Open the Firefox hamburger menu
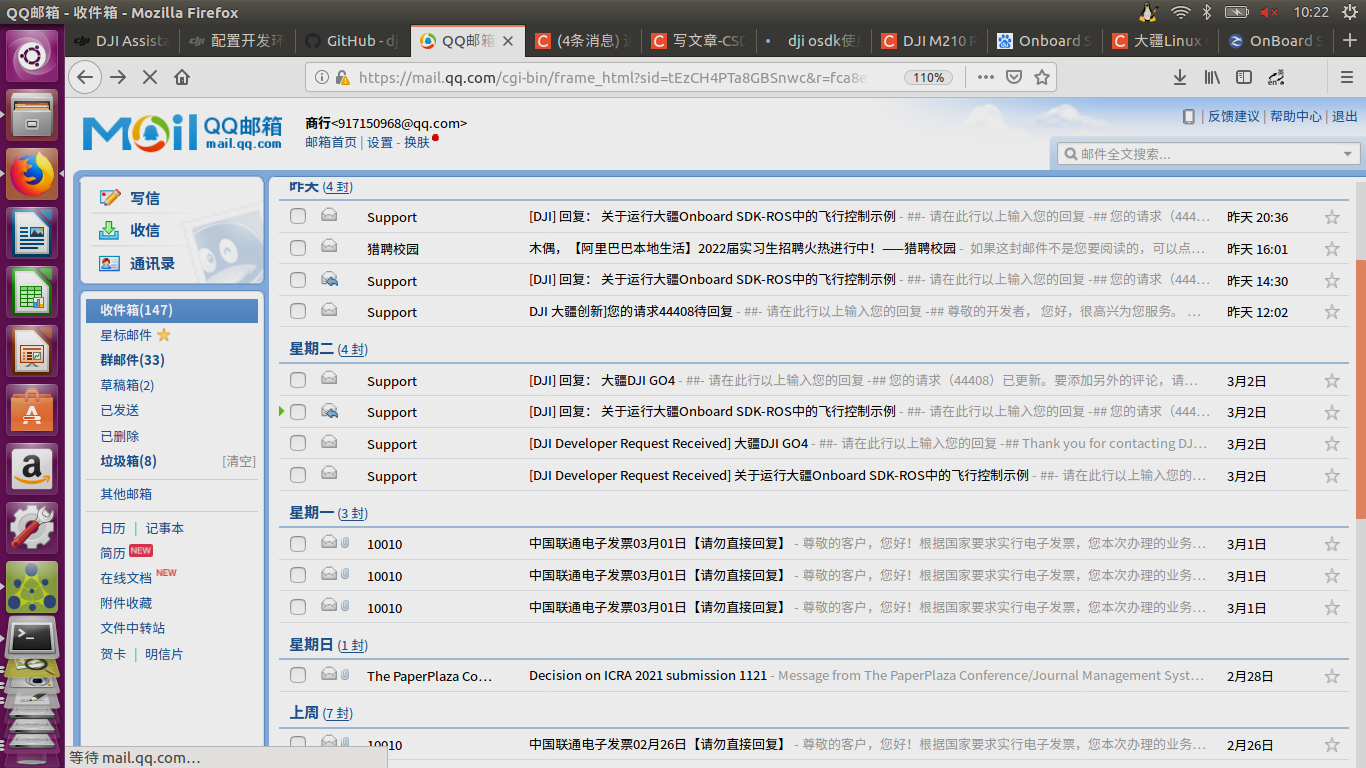Image resolution: width=1366 pixels, height=768 pixels. pyautogui.click(x=1347, y=77)
